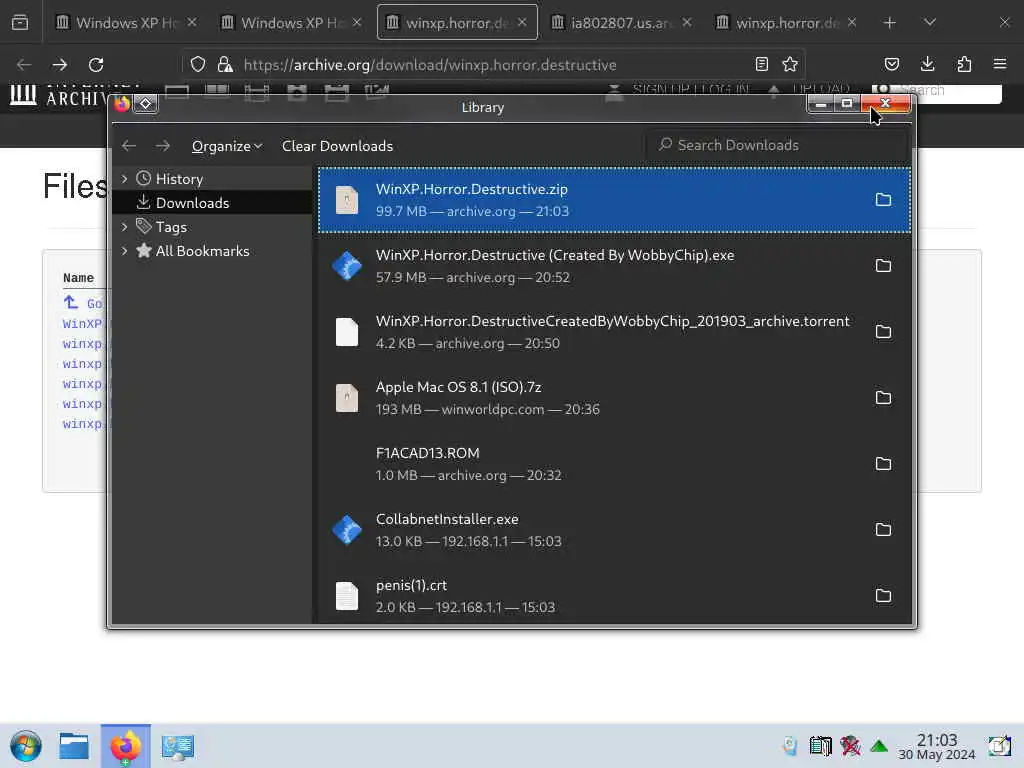Click the Library forward arrow
Image resolution: width=1024 pixels, height=768 pixels.
click(x=163, y=146)
